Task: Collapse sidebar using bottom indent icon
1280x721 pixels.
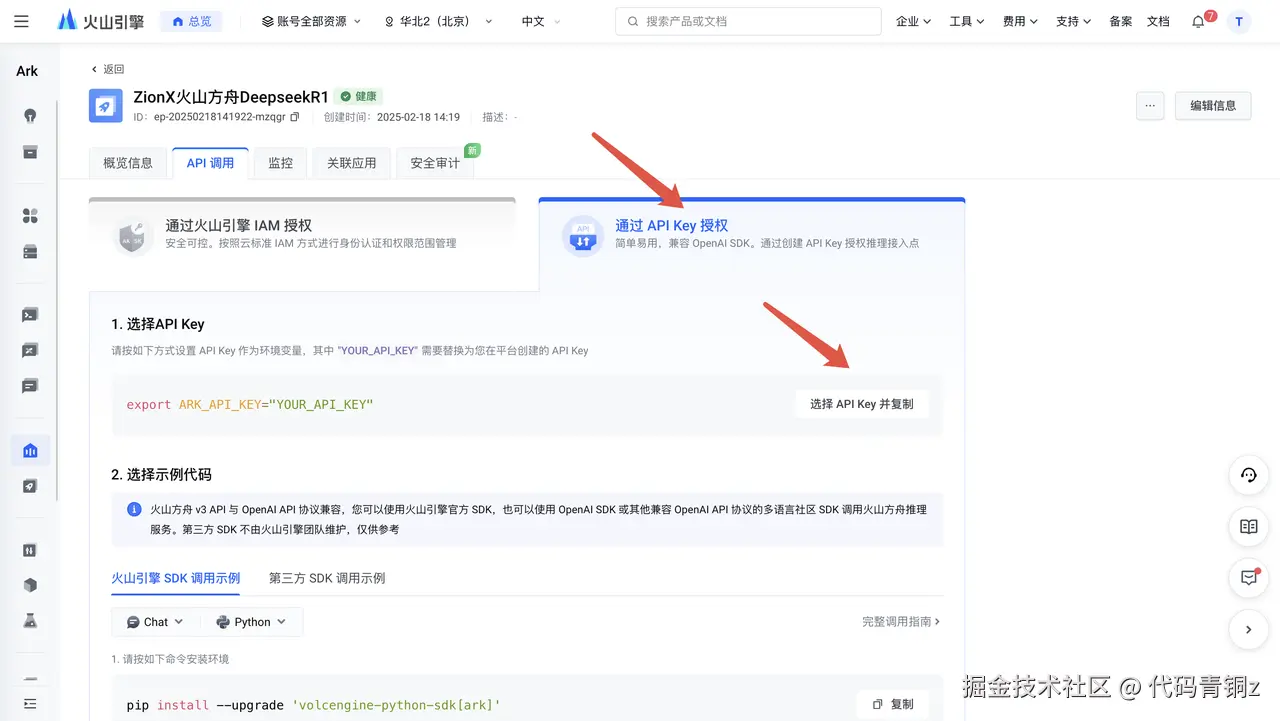Action: coord(30,703)
